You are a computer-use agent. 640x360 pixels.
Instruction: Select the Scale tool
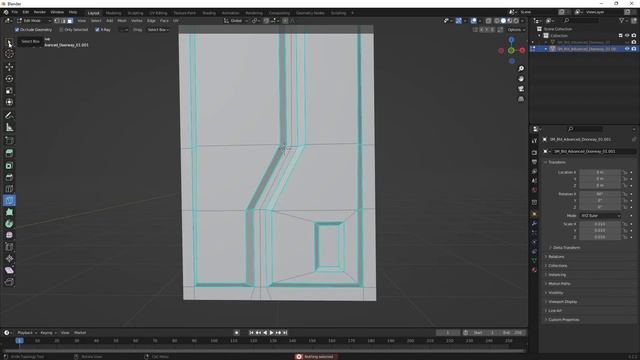(x=9, y=91)
